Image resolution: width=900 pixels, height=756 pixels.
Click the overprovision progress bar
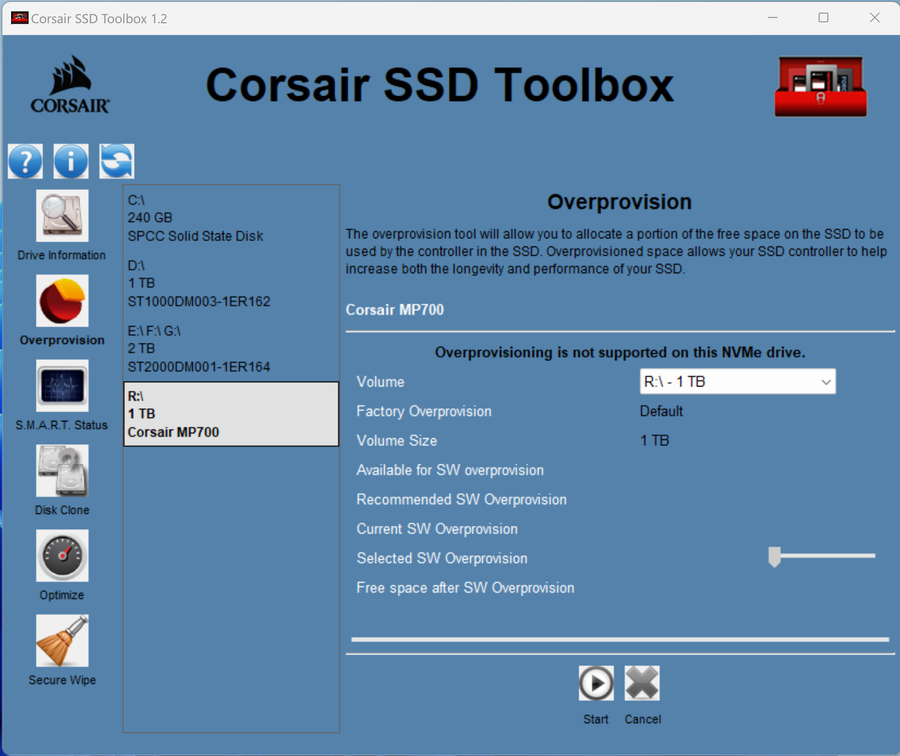coord(620,639)
